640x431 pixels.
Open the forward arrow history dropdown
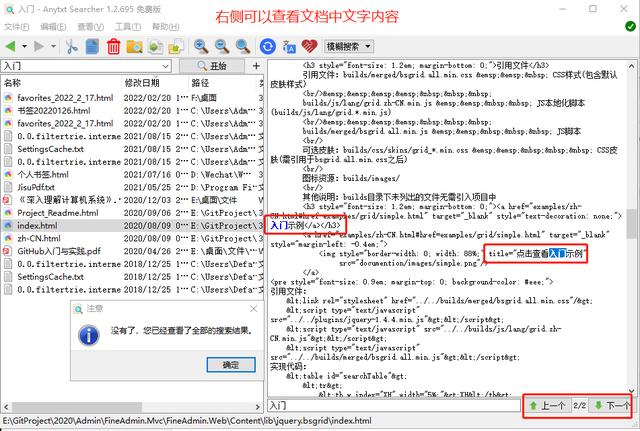(x=53, y=47)
